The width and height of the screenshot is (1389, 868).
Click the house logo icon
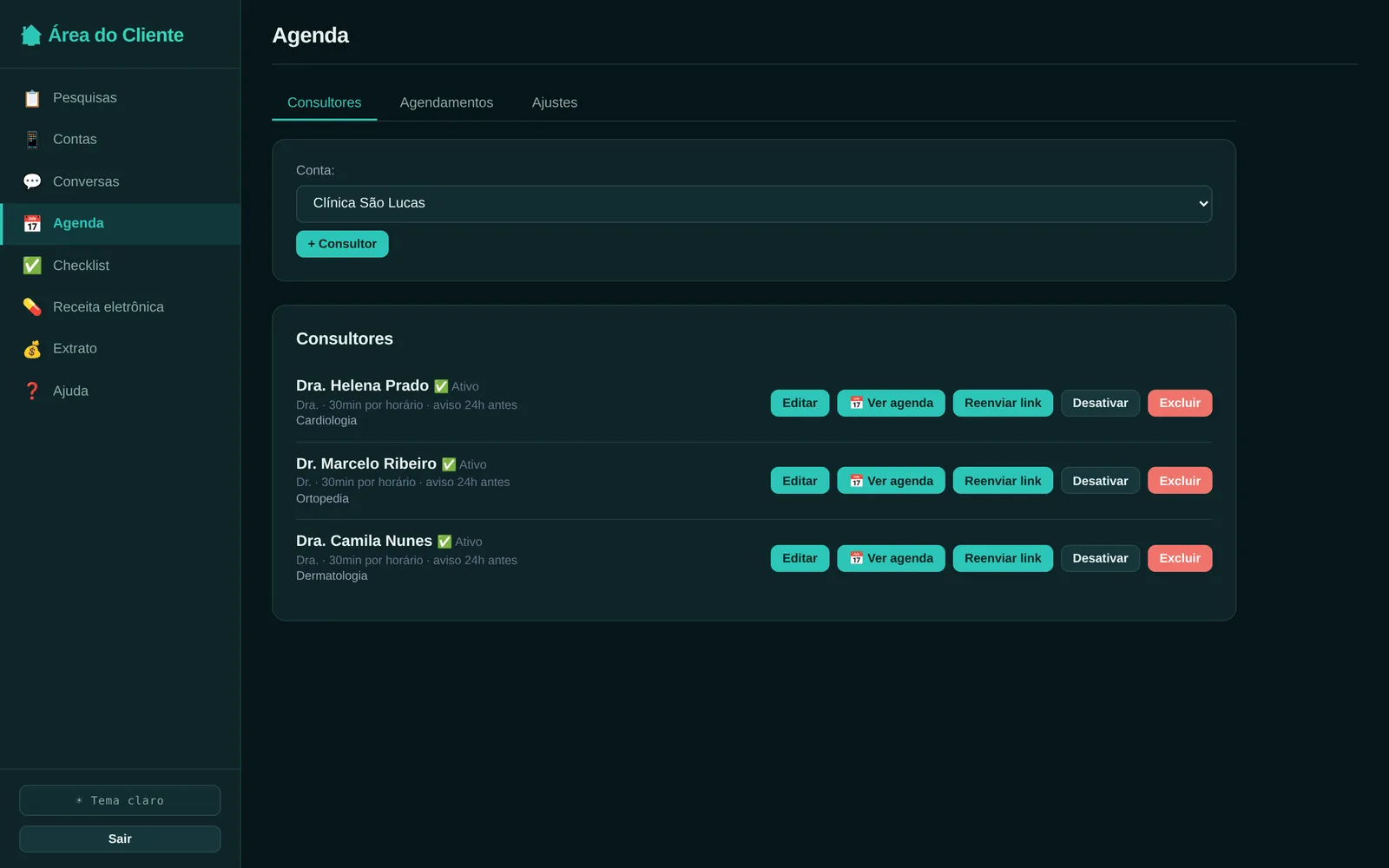pyautogui.click(x=31, y=36)
